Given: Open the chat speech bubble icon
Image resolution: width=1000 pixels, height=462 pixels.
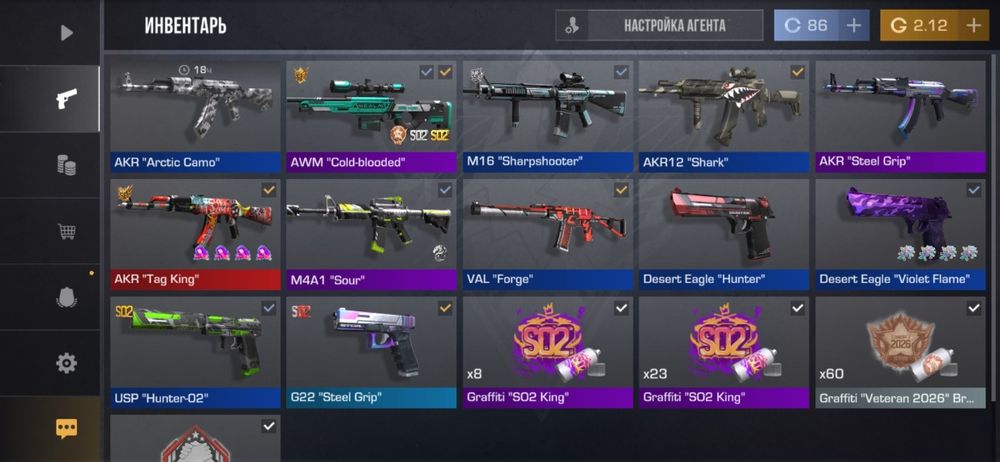Looking at the screenshot, I should [x=66, y=429].
